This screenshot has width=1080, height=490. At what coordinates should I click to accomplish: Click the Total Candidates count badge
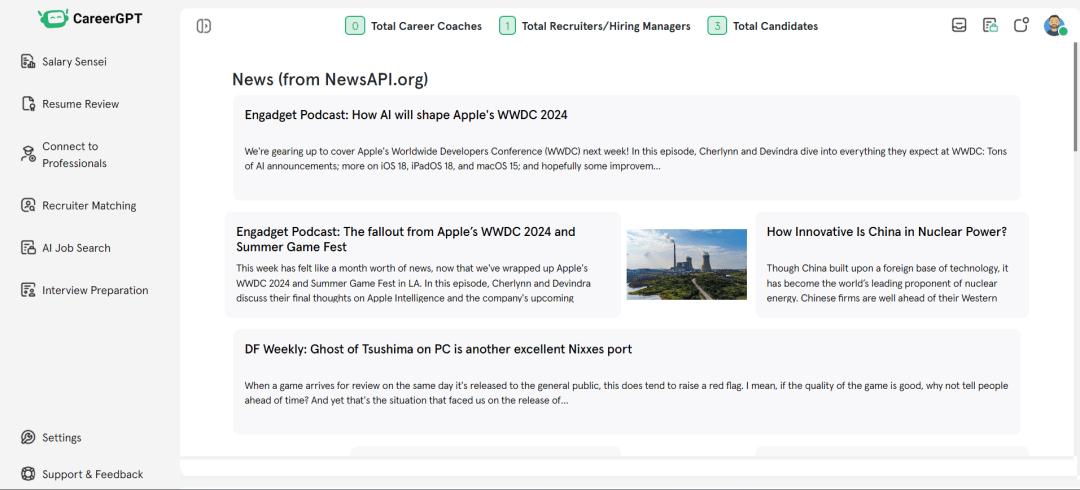(x=717, y=26)
